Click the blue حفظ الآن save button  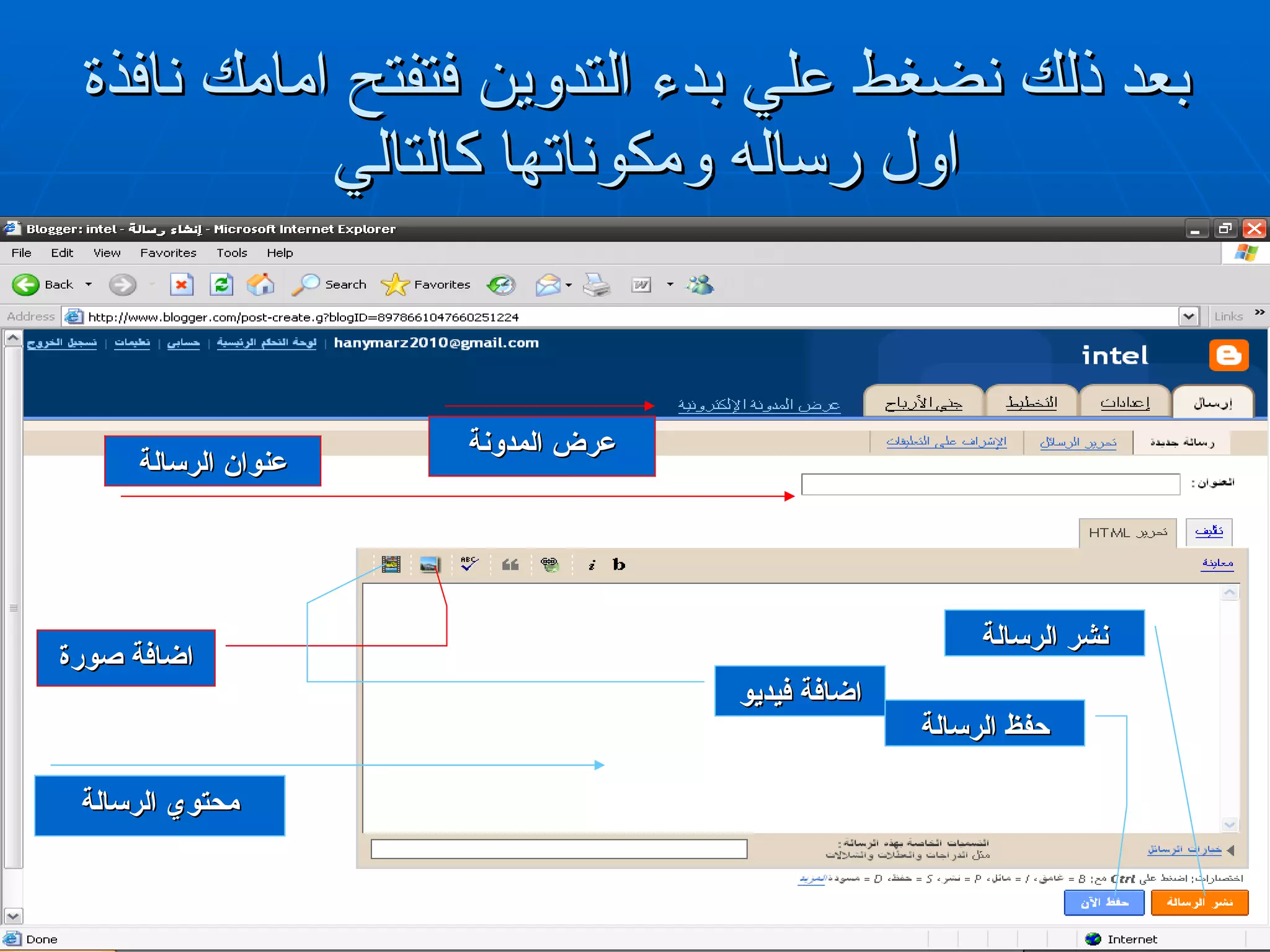(x=1104, y=902)
